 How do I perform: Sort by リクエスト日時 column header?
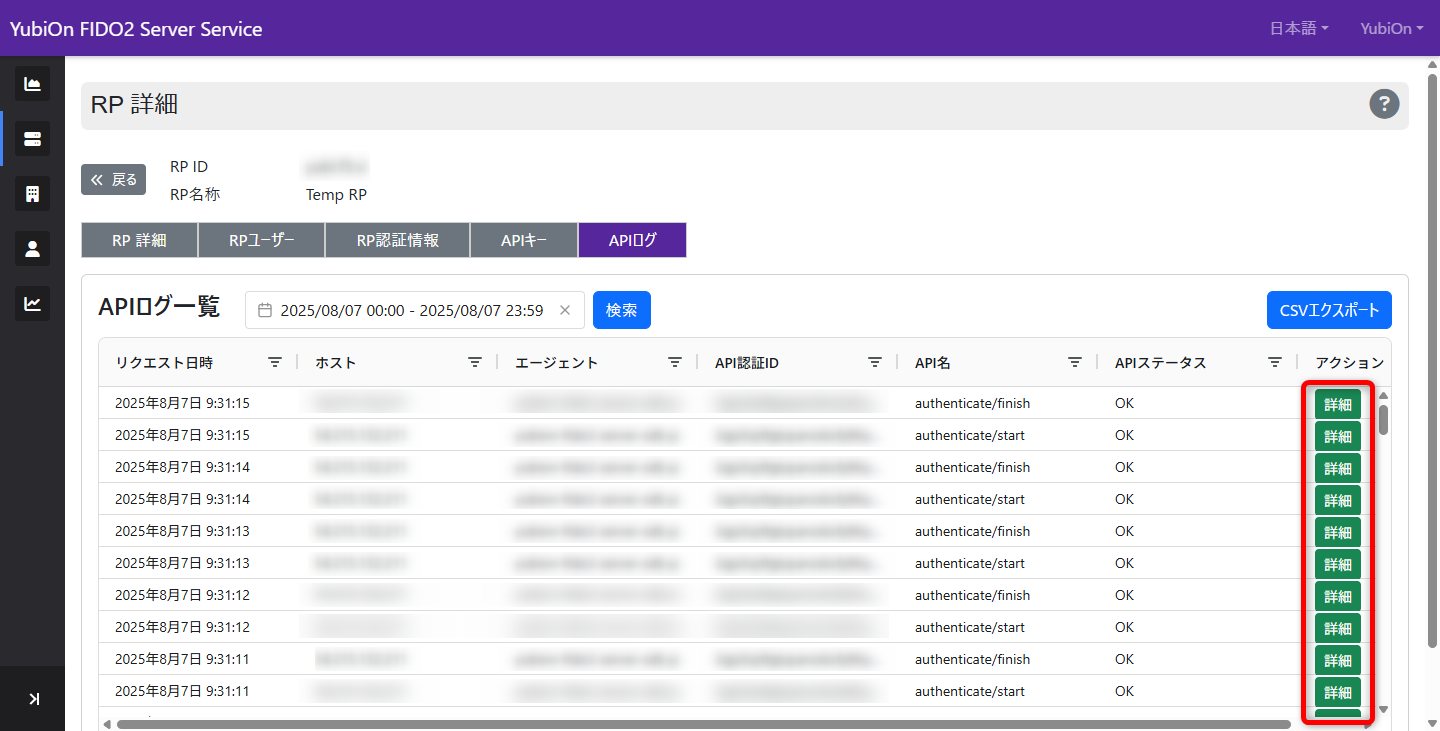(164, 362)
